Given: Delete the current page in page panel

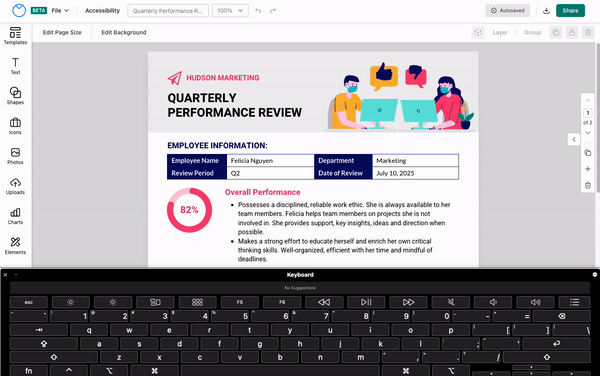Looking at the screenshot, I should [588, 186].
